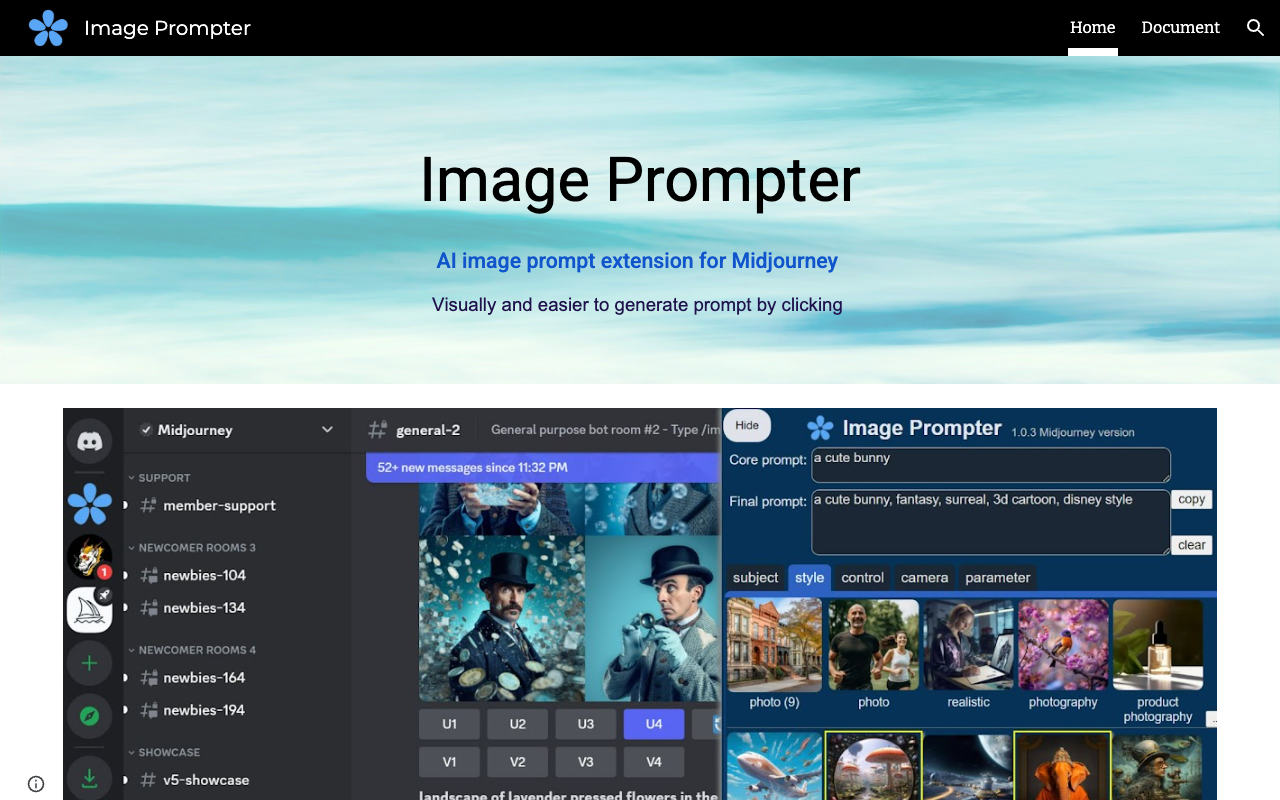Click the V1 variation button
The width and height of the screenshot is (1280, 800).
click(450, 762)
